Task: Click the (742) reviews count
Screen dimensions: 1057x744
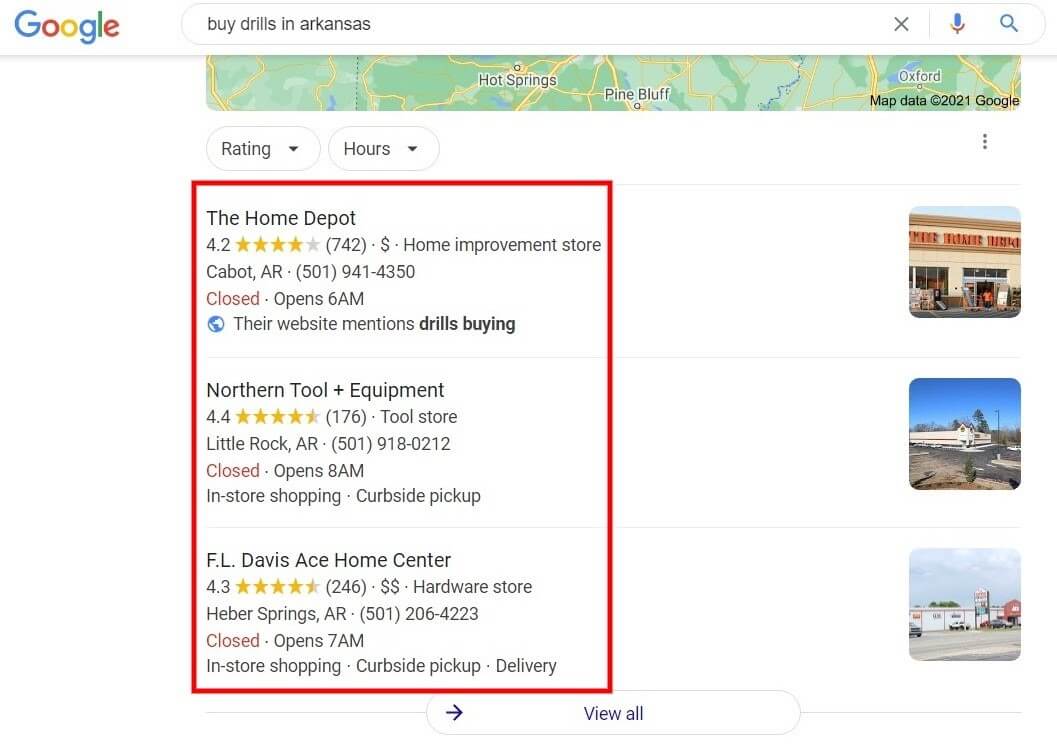Action: tap(346, 245)
